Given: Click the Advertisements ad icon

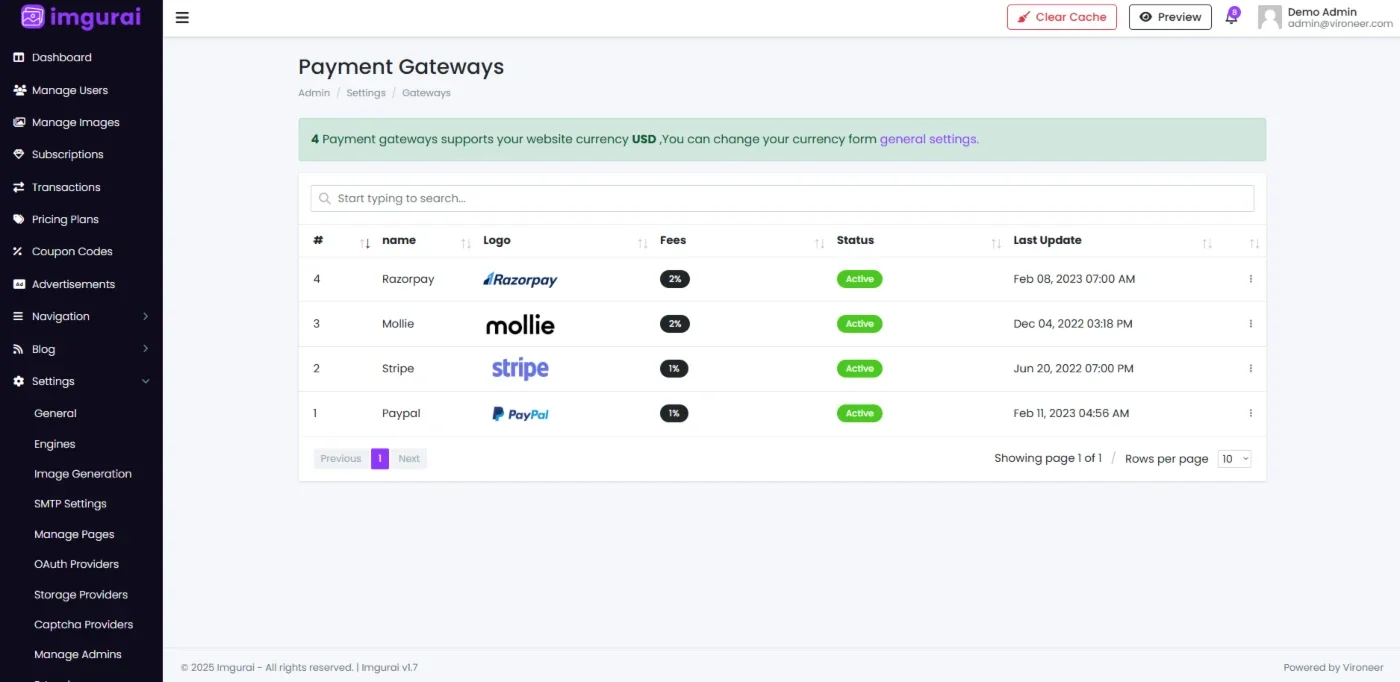Looking at the screenshot, I should pyautogui.click(x=18, y=284).
